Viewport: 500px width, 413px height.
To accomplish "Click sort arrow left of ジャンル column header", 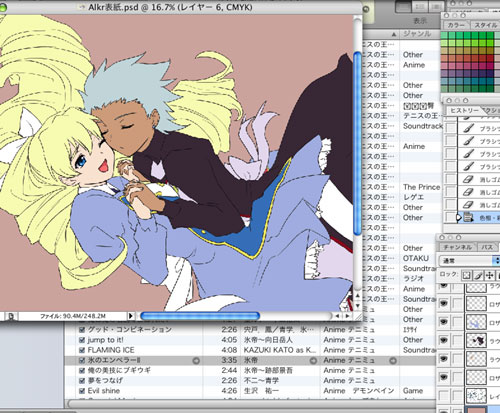I will coord(394,34).
